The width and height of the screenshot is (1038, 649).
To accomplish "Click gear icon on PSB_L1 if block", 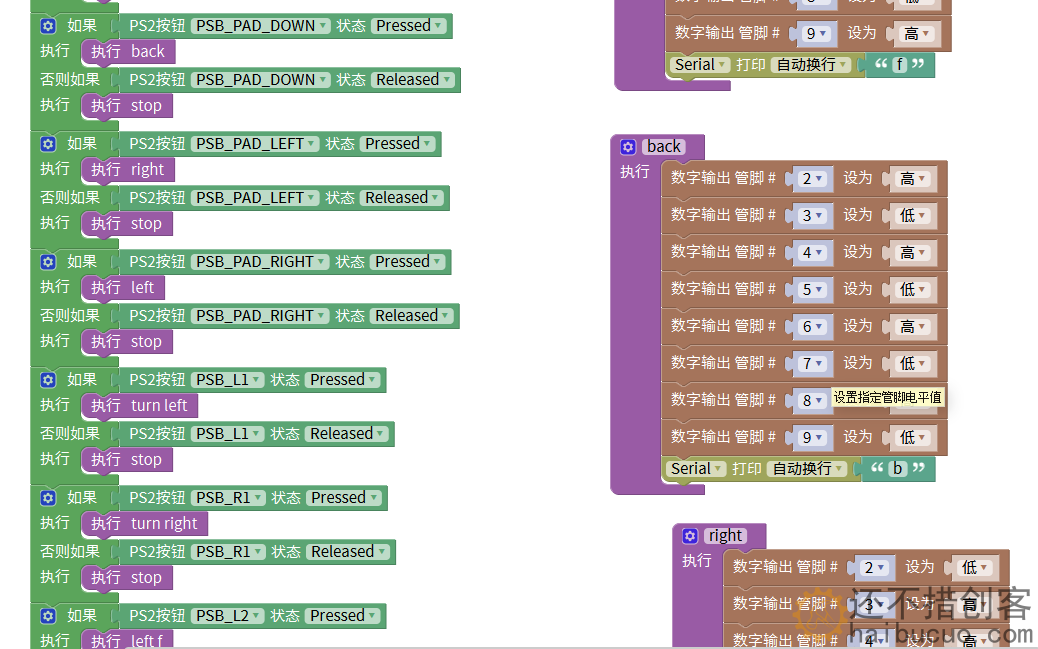I will click(x=48, y=379).
